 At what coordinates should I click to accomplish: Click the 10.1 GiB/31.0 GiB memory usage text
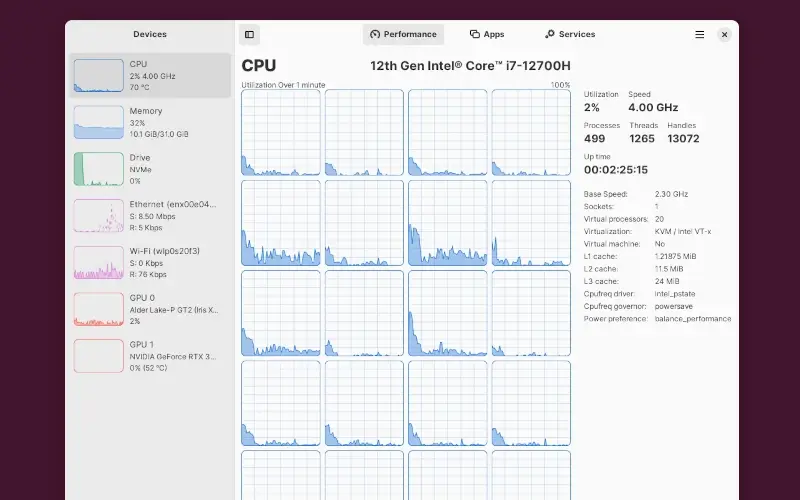[x=159, y=134]
